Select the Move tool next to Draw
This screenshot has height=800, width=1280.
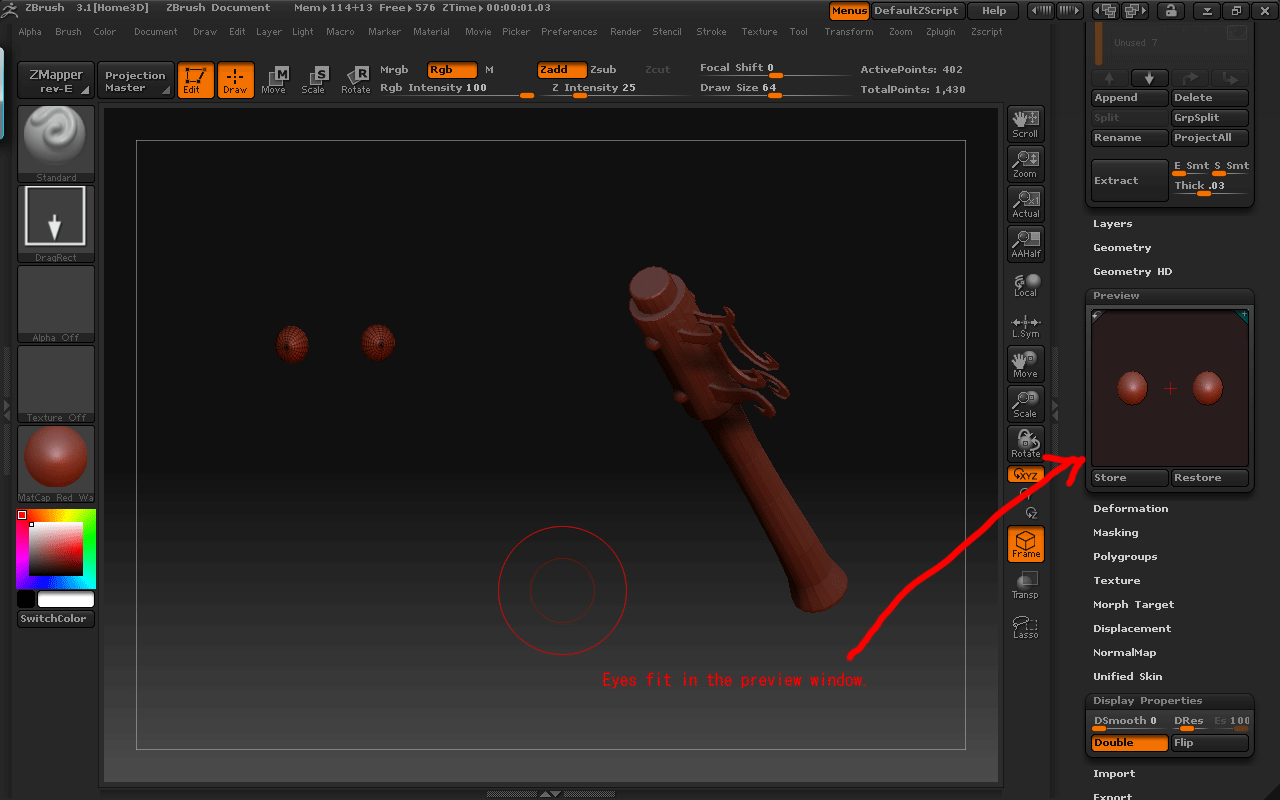click(273, 80)
